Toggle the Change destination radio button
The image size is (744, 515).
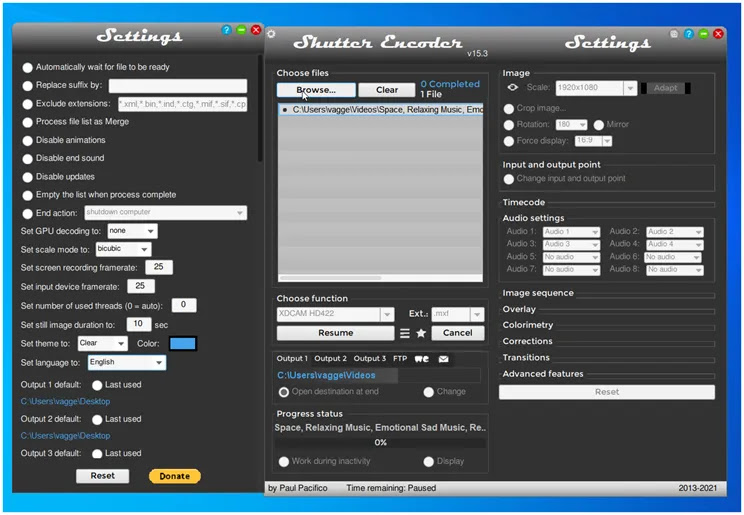click(428, 392)
